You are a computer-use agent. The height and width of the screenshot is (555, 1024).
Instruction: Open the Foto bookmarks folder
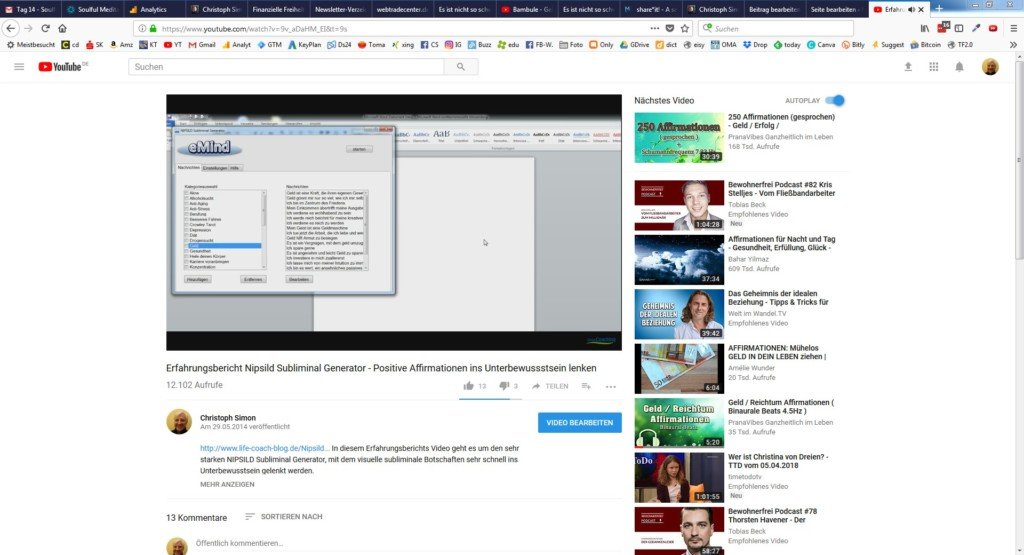(x=571, y=45)
